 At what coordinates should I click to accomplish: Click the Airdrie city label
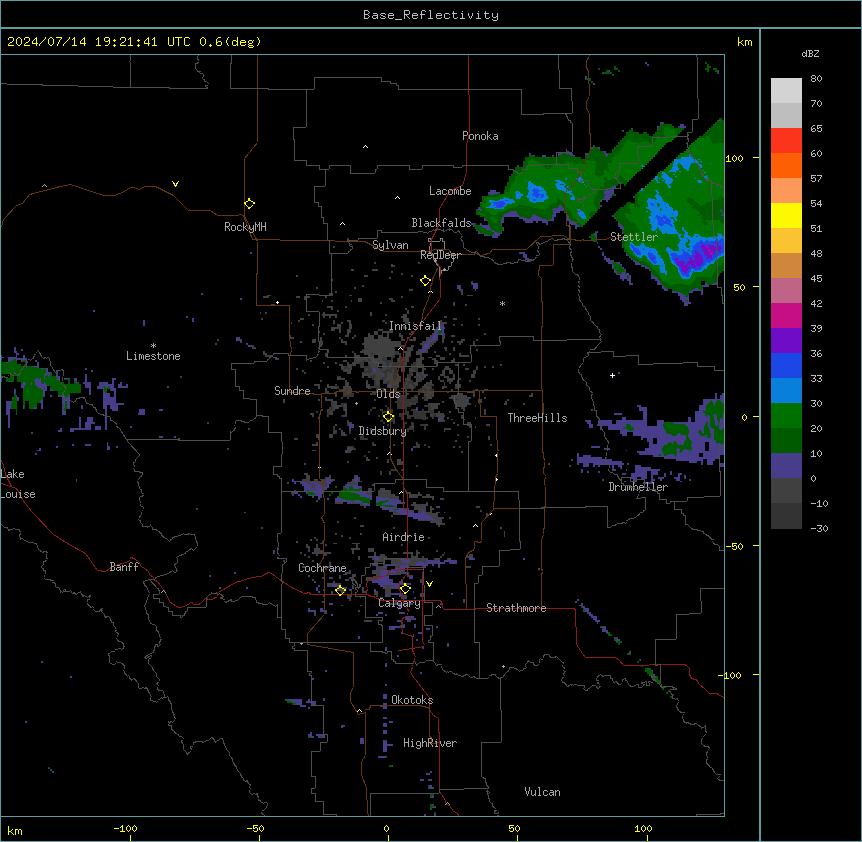click(403, 537)
